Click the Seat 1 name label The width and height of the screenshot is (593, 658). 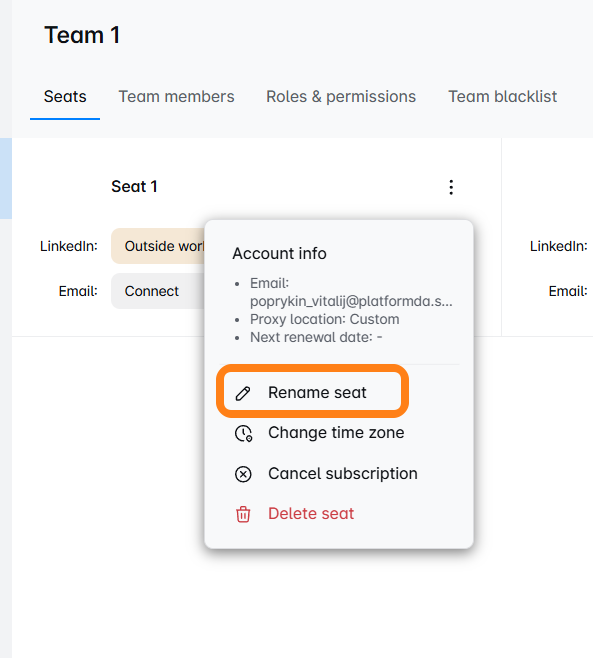[134, 186]
